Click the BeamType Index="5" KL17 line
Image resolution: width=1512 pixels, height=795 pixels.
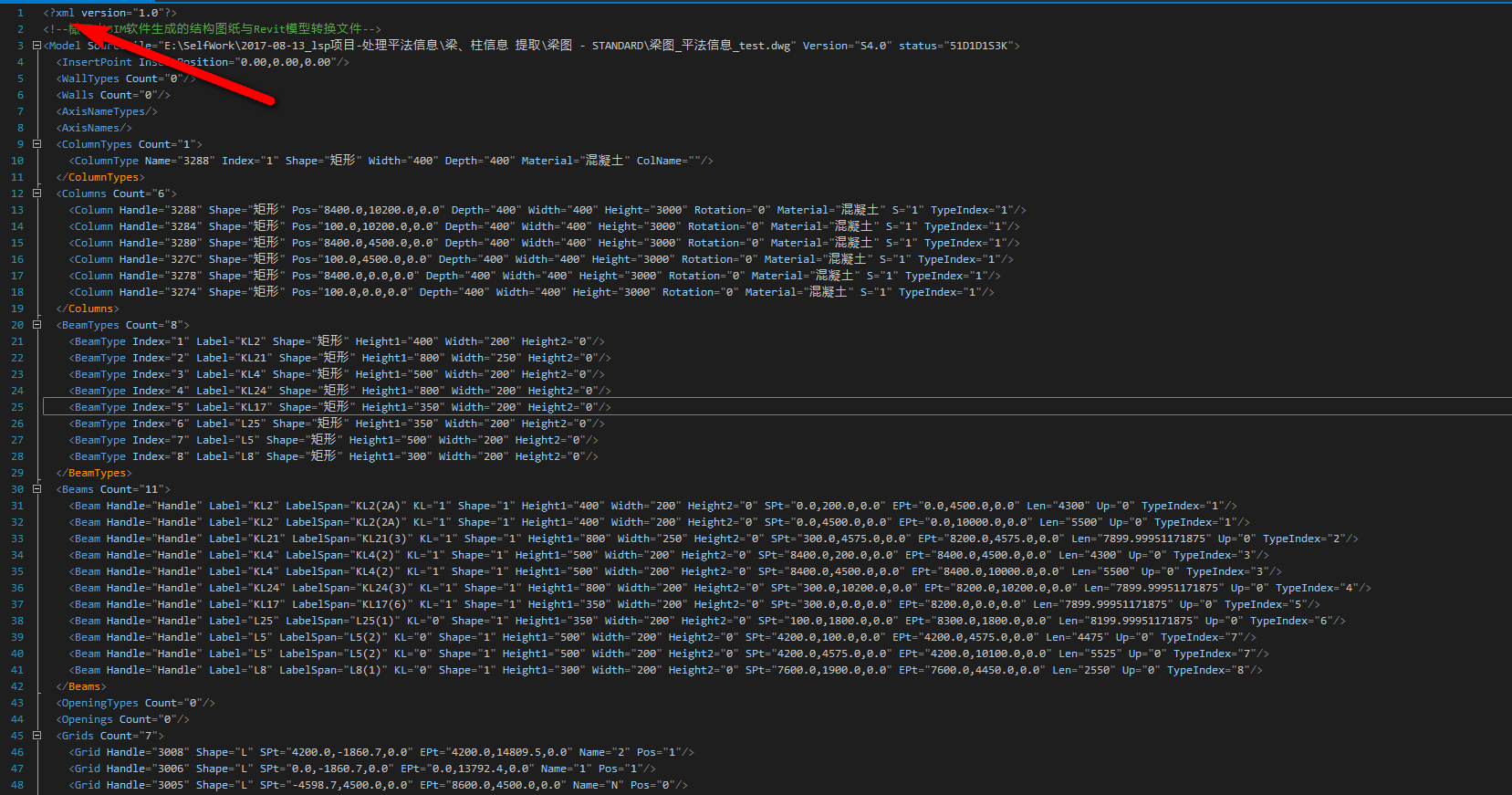coord(339,407)
